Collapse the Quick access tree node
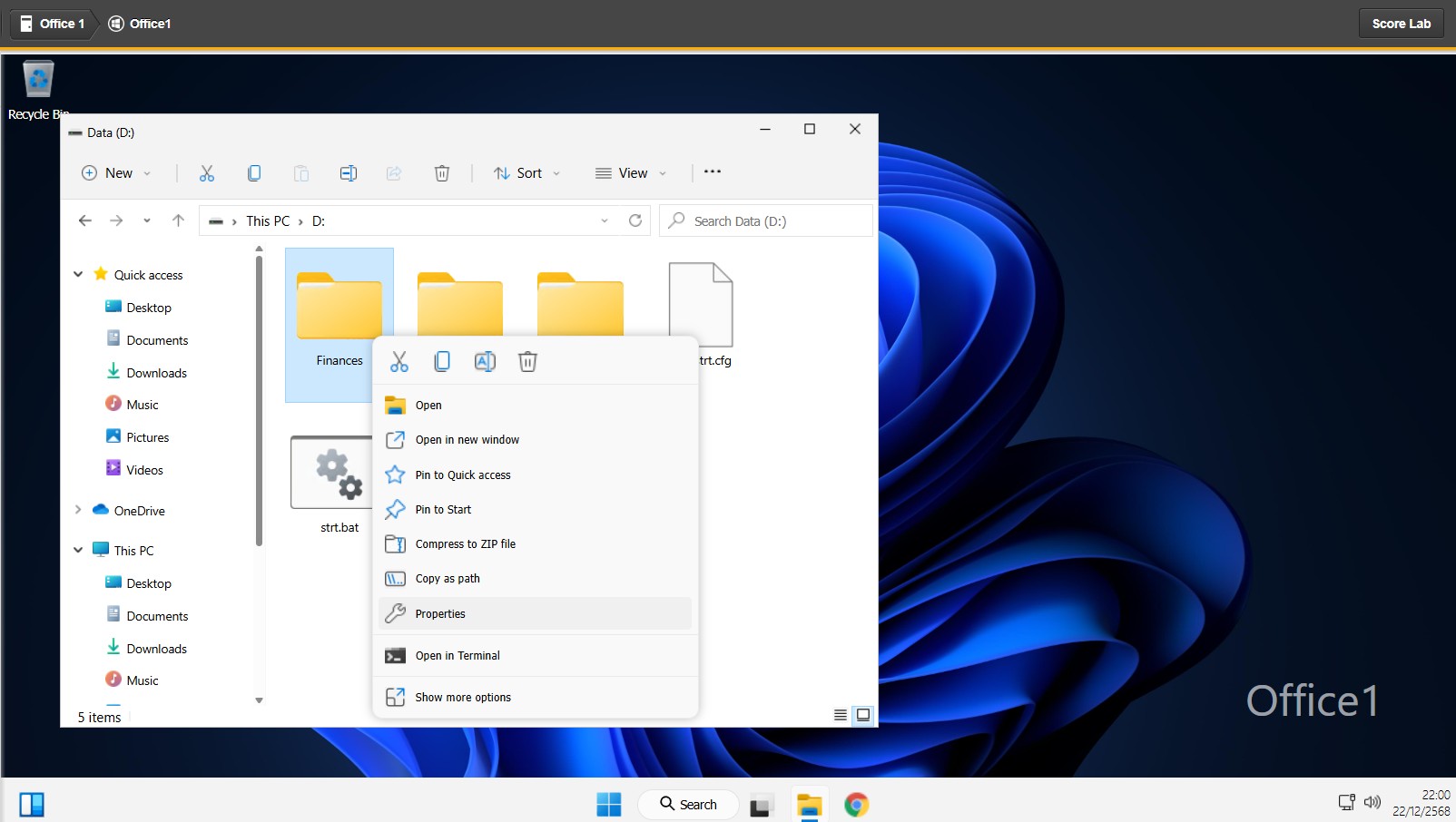The height and width of the screenshot is (822, 1456). tap(78, 274)
